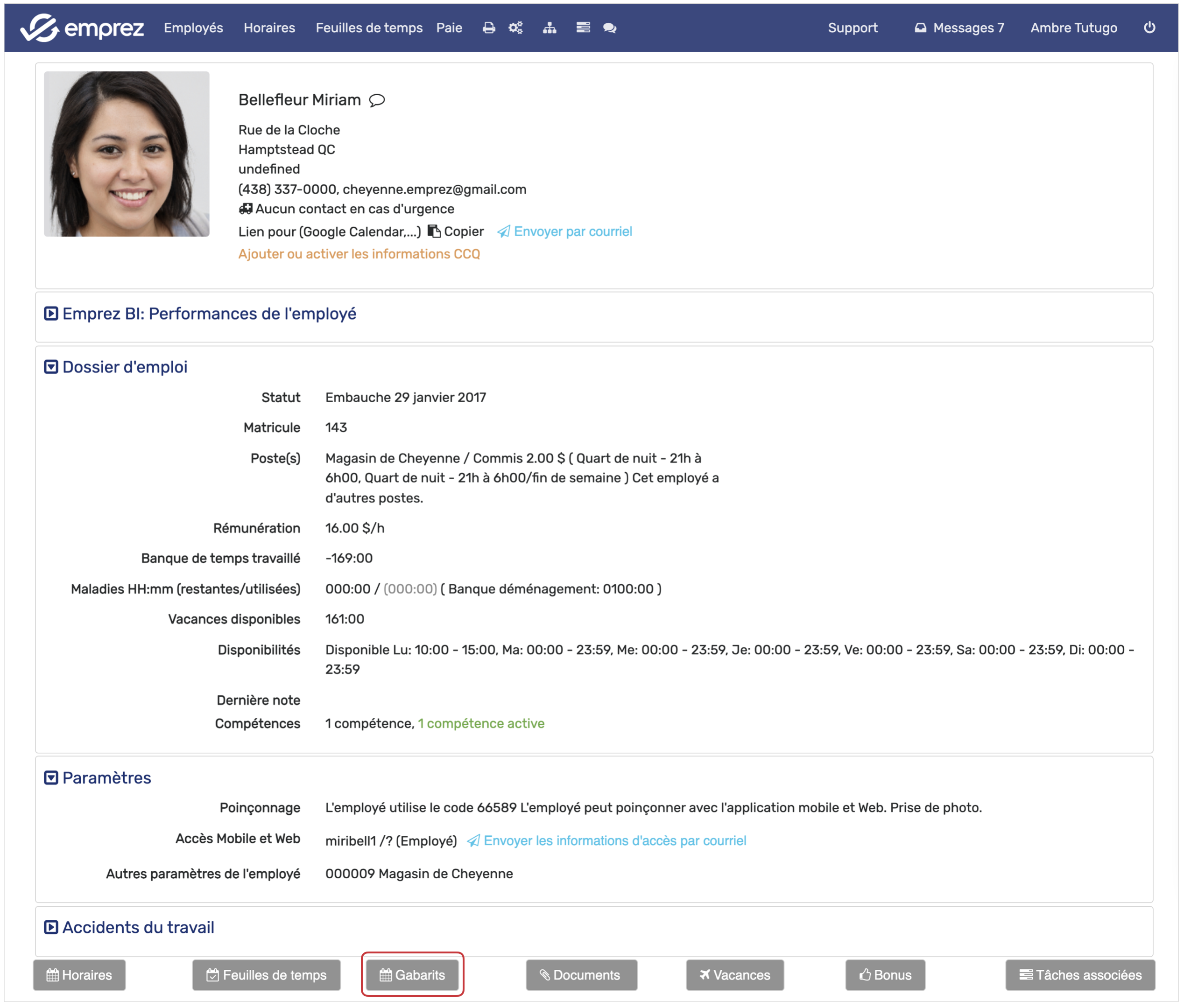Click the employee profile photo
1184x1008 pixels.
click(x=127, y=154)
